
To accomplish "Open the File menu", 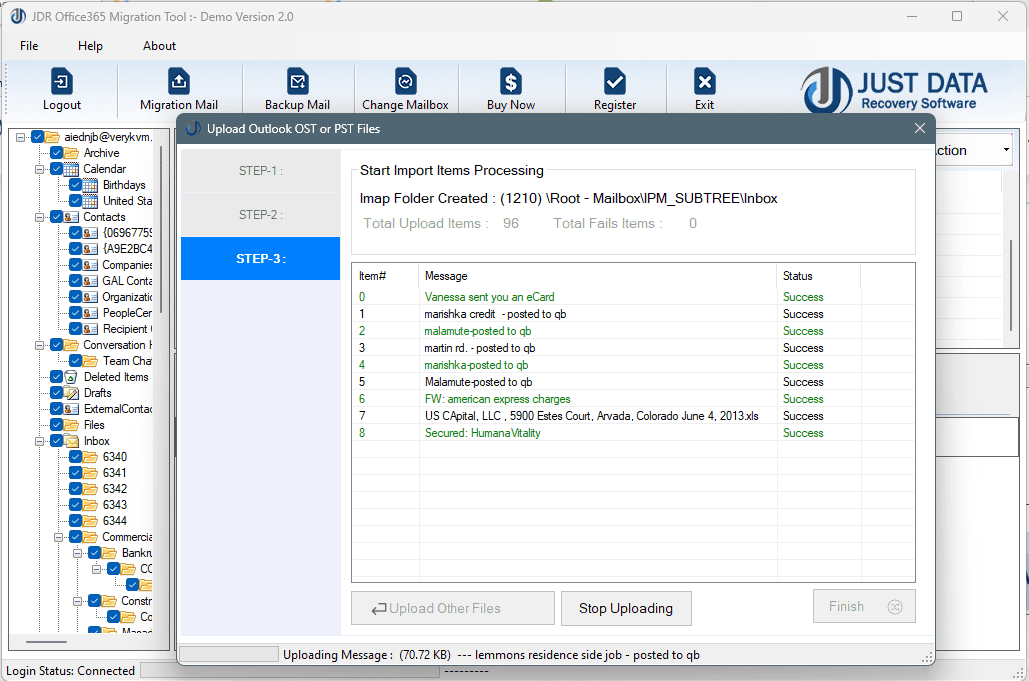I will point(29,45).
